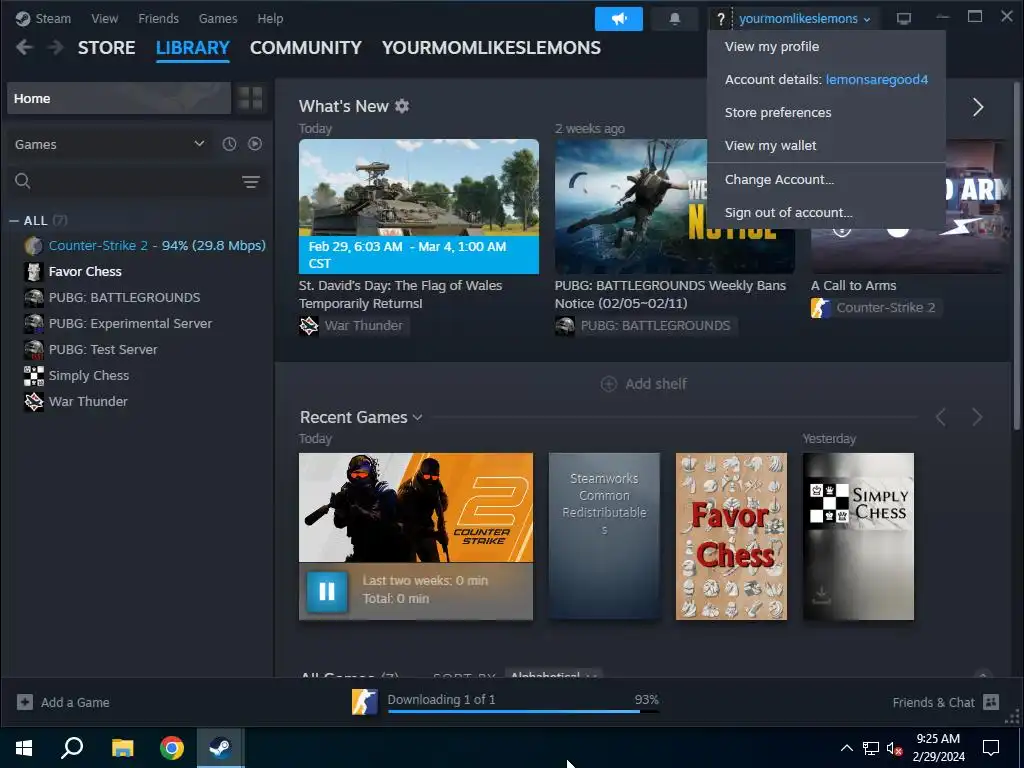Open Friends & Chat grid icon
The height and width of the screenshot is (768, 1024).
click(991, 702)
